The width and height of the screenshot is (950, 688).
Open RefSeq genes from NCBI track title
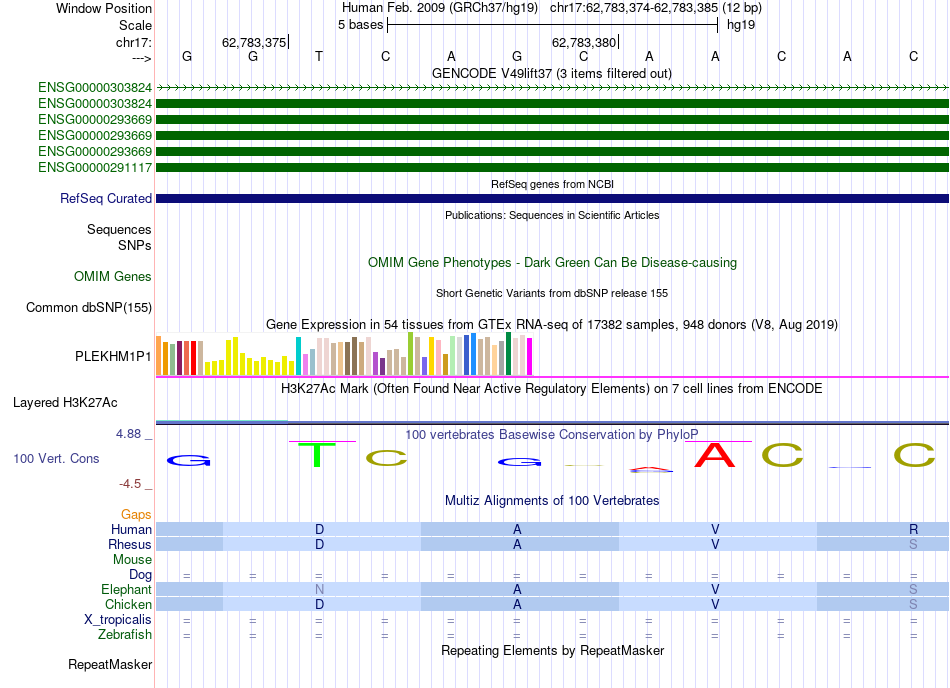pos(552,184)
